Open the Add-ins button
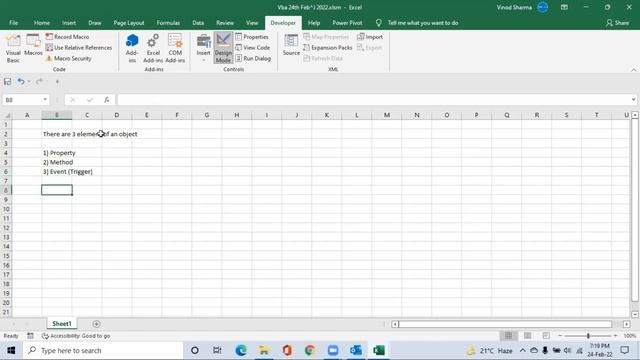 click(x=132, y=48)
